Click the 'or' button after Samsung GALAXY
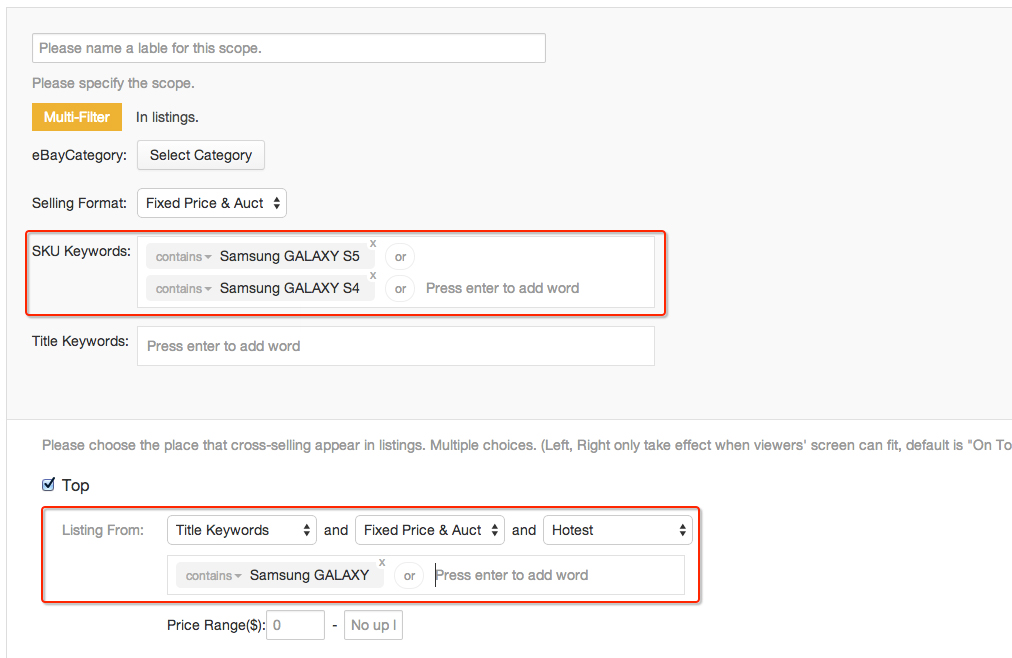The width and height of the screenshot is (1012, 658). point(409,575)
